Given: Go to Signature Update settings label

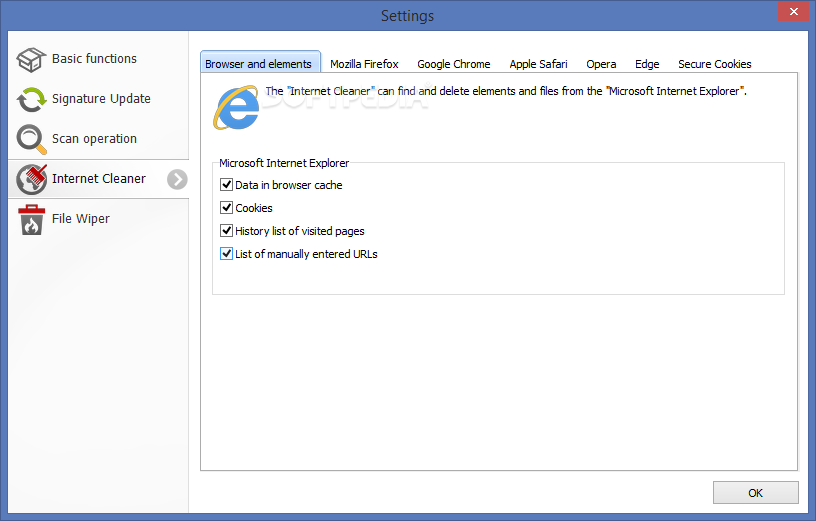Looking at the screenshot, I should pyautogui.click(x=101, y=98).
